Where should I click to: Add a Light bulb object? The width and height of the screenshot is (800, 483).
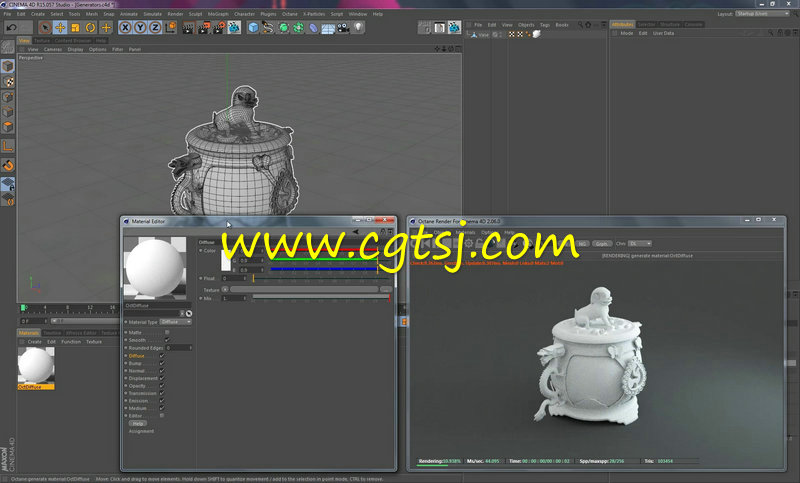pyautogui.click(x=359, y=28)
